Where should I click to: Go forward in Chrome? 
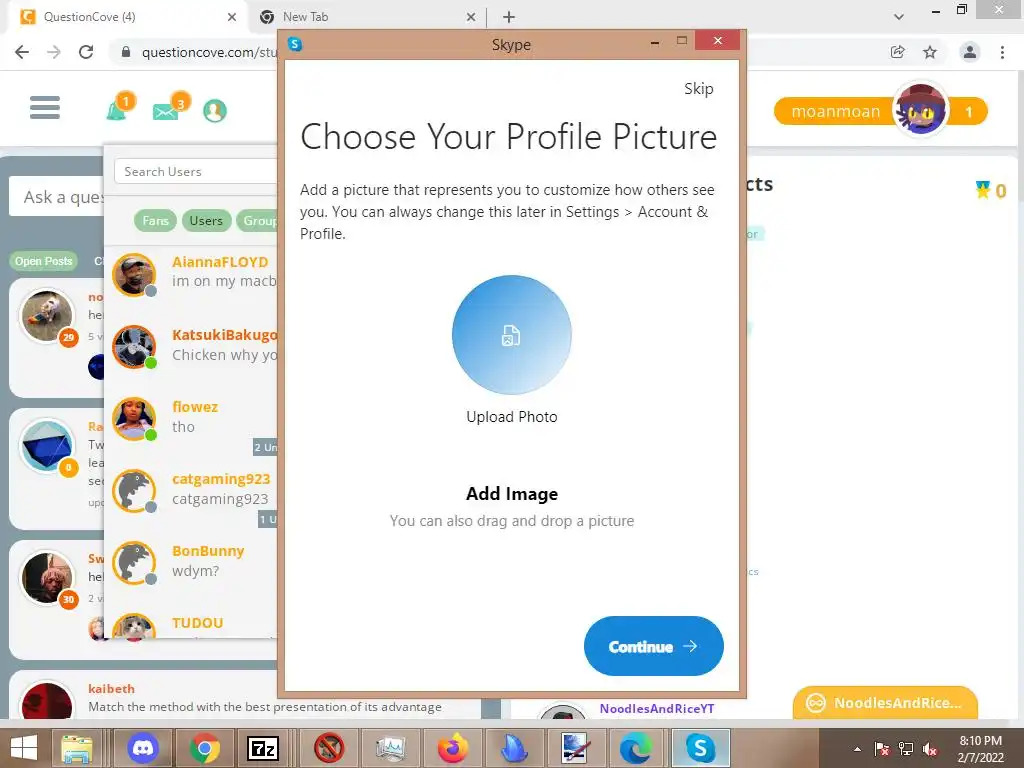[x=54, y=52]
